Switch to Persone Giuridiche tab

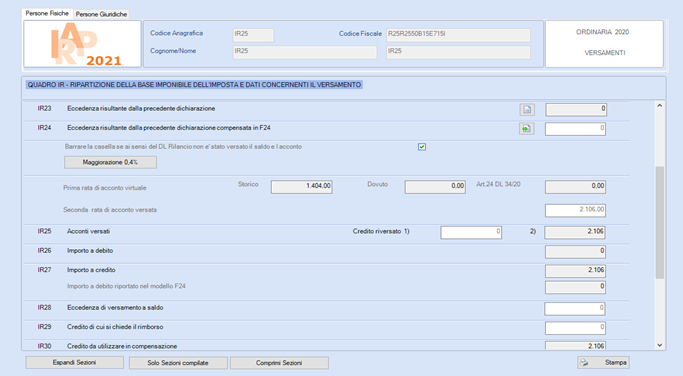pyautogui.click(x=101, y=14)
